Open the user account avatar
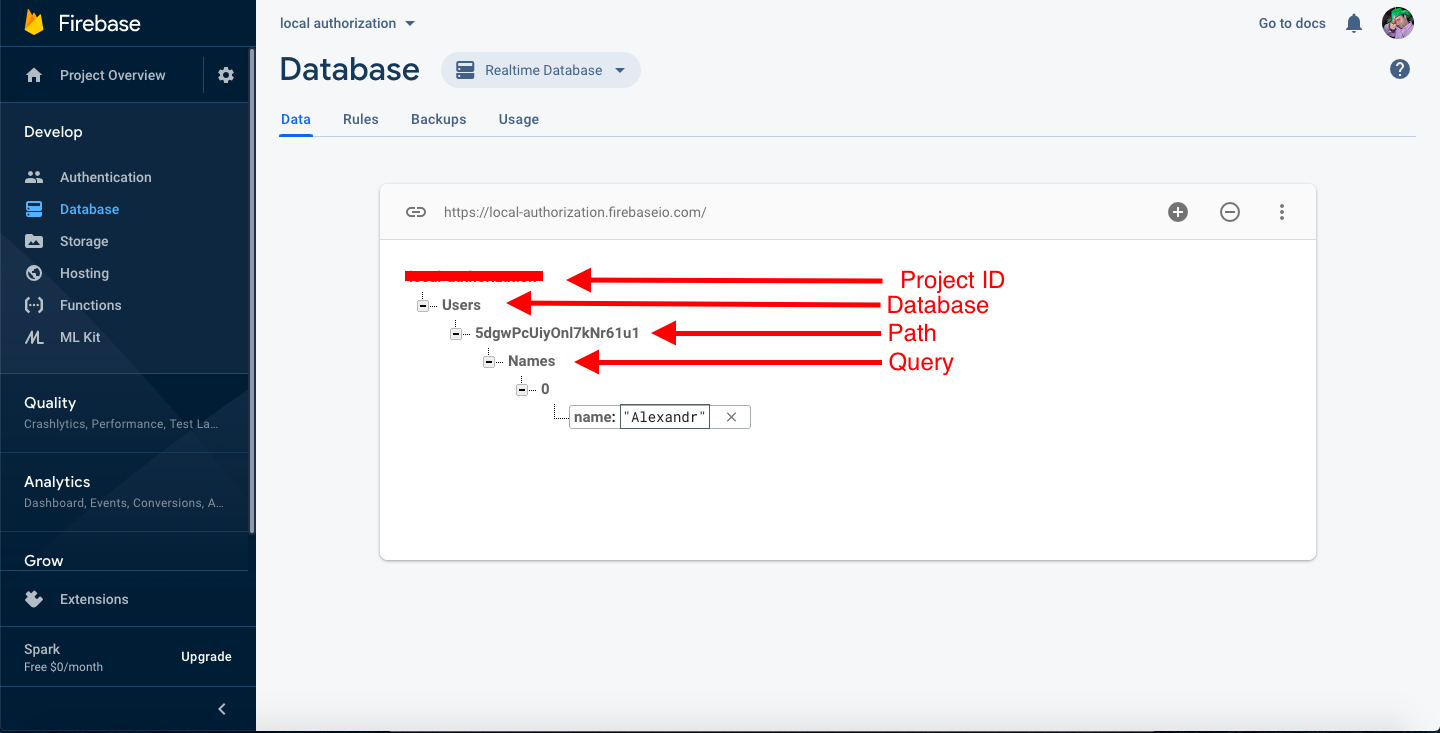The image size is (1440, 733). coord(1398,23)
